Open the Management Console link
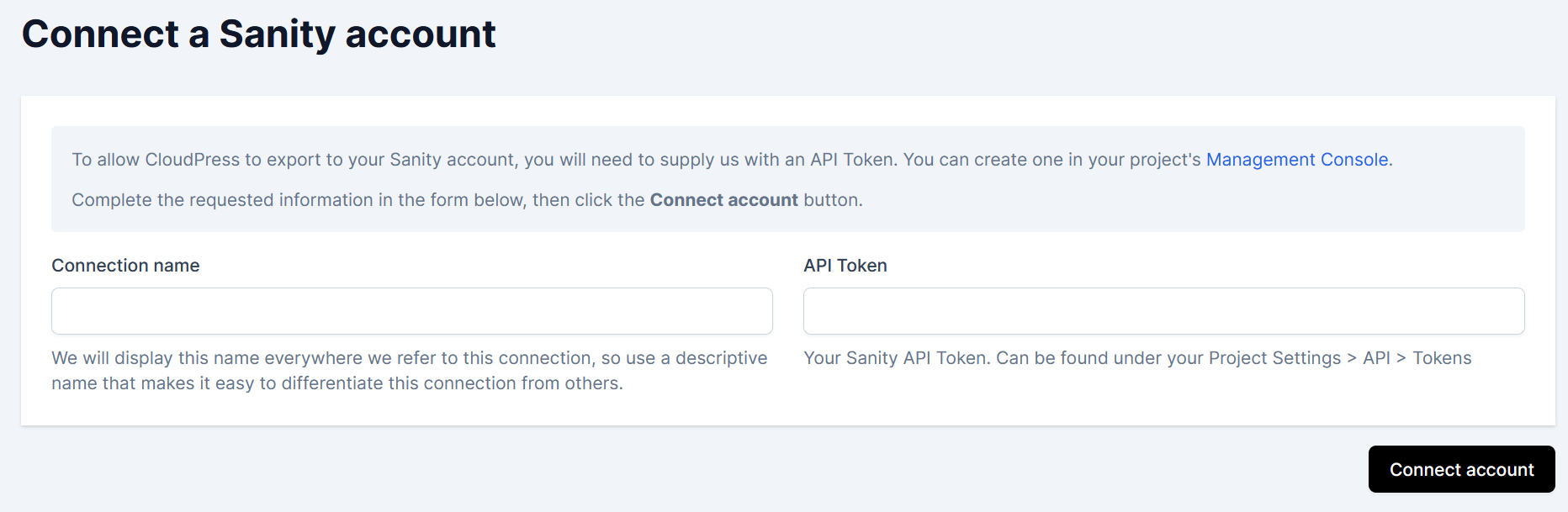This screenshot has width=1568, height=512. pos(1296,160)
